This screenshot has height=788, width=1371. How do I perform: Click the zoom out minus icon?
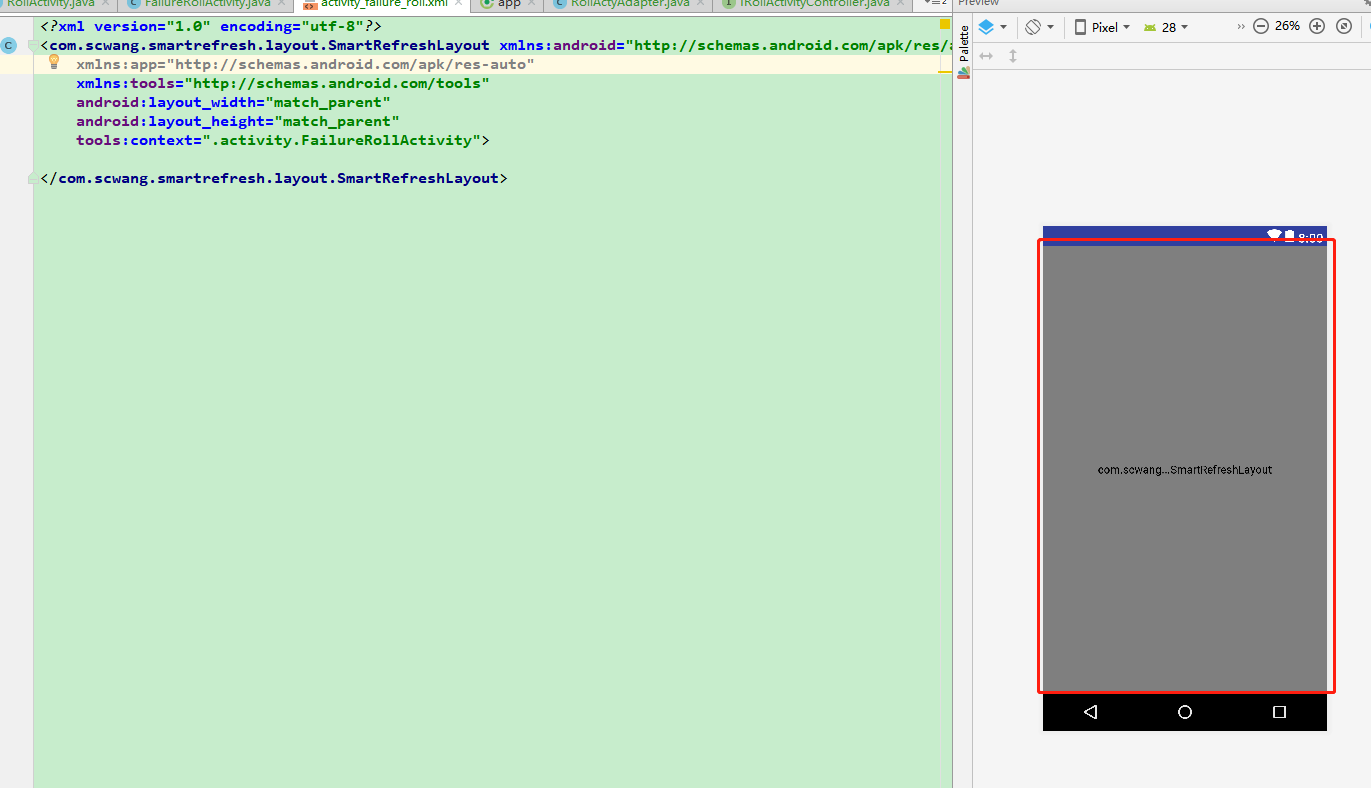click(1260, 27)
